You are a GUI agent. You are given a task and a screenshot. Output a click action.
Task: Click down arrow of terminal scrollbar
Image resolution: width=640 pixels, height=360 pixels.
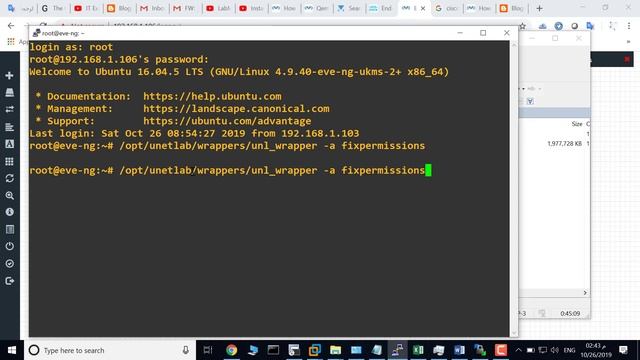(x=514, y=333)
